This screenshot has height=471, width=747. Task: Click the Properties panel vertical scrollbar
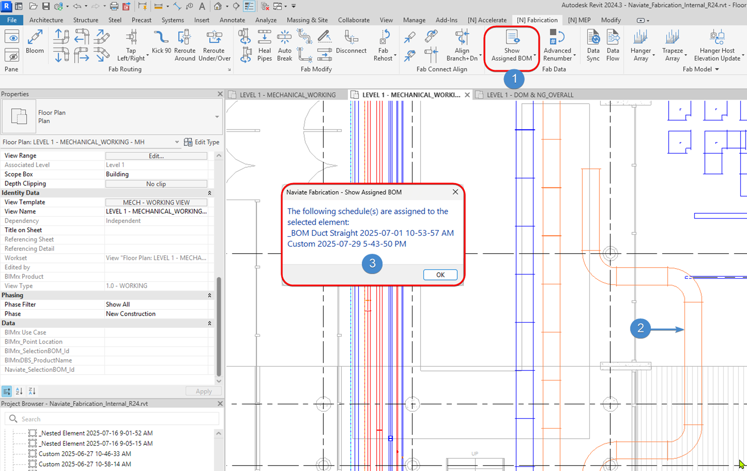coord(219,326)
